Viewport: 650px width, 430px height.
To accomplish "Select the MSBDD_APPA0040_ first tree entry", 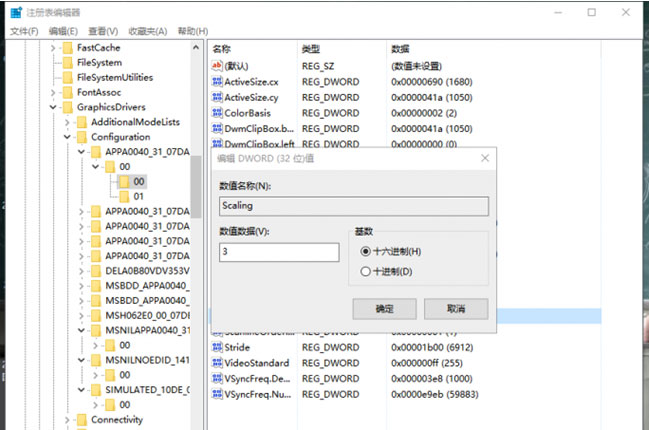I will 147,286.
